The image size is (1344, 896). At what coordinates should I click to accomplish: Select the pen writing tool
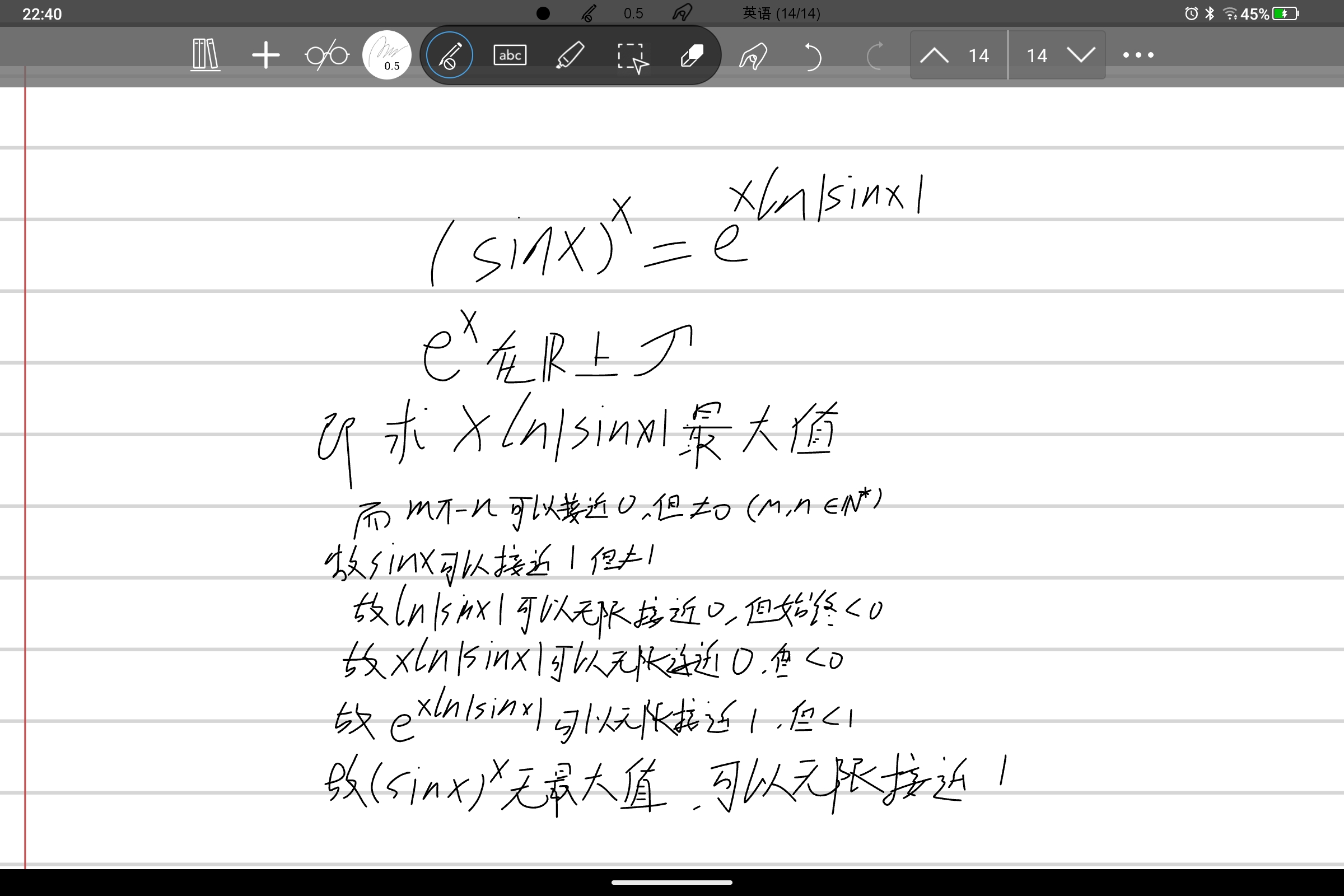[450, 55]
